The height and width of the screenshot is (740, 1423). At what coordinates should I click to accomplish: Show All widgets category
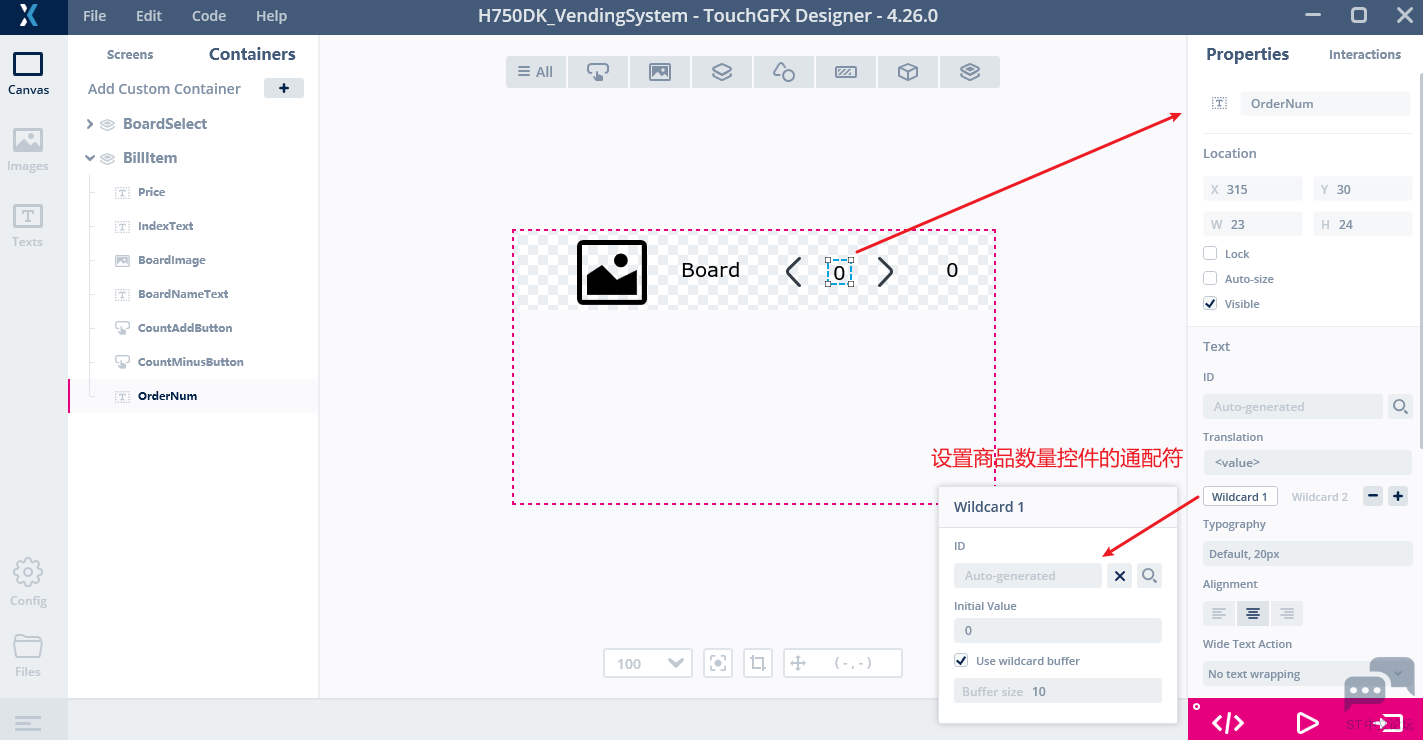536,72
